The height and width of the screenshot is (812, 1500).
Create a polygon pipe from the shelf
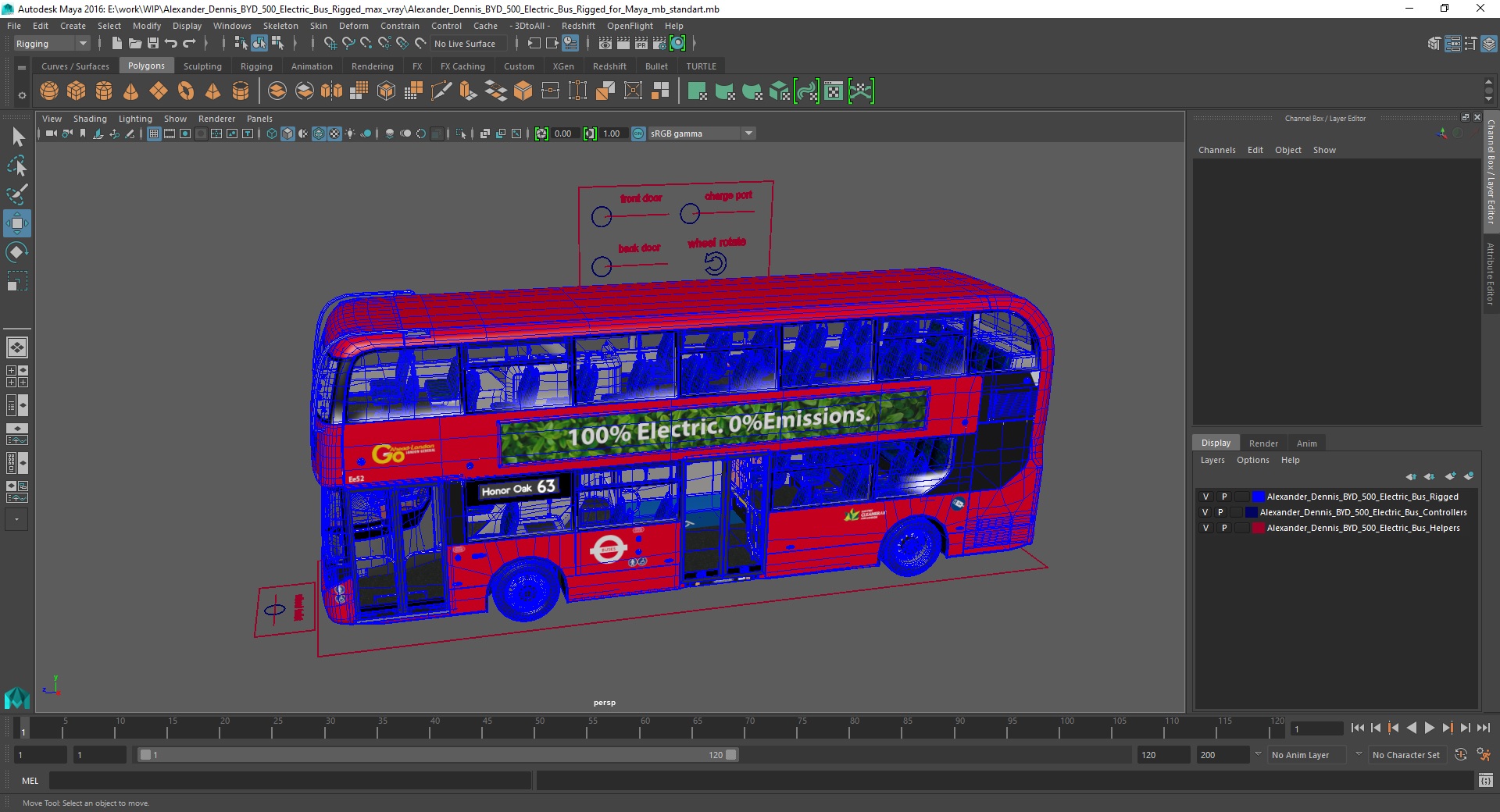[241, 91]
